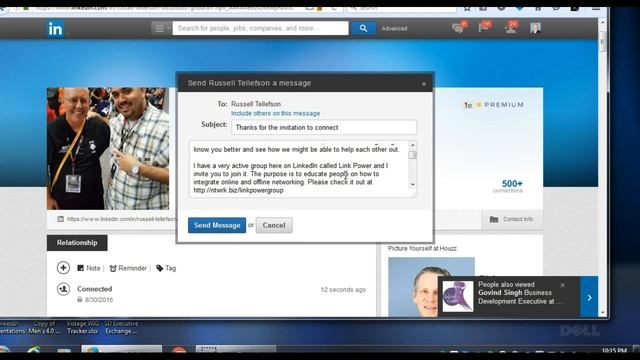This screenshot has height=360, width=640.
Task: Click Govind Singh Business Development text
Action: tap(520, 297)
